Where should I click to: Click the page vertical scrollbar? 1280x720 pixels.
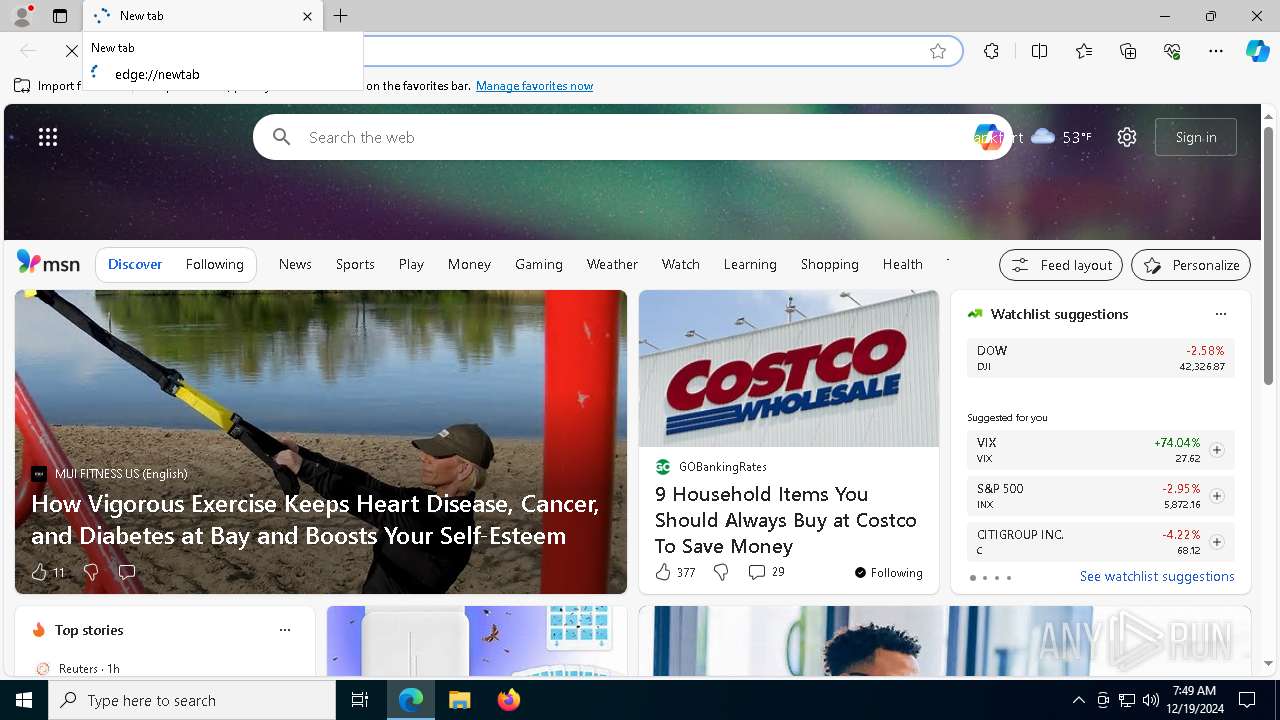pyautogui.click(x=1268, y=256)
